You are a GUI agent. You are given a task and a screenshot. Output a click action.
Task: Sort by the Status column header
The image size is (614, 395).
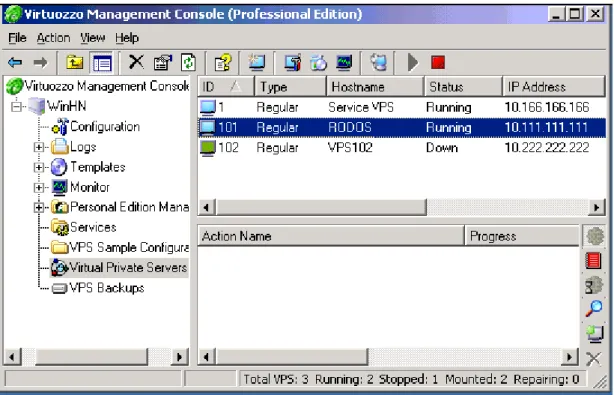pos(463,87)
